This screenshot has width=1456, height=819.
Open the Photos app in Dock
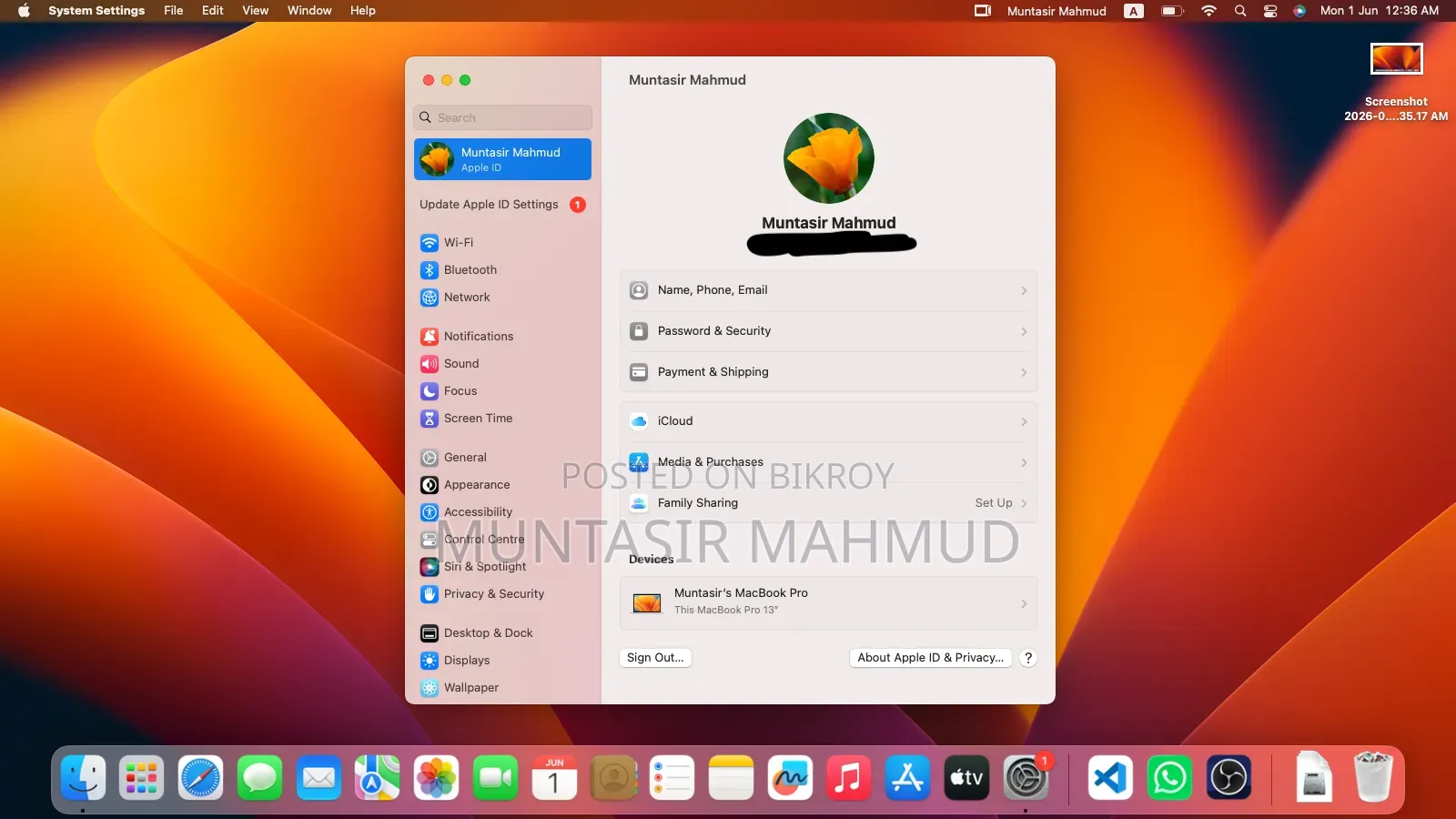click(x=436, y=778)
